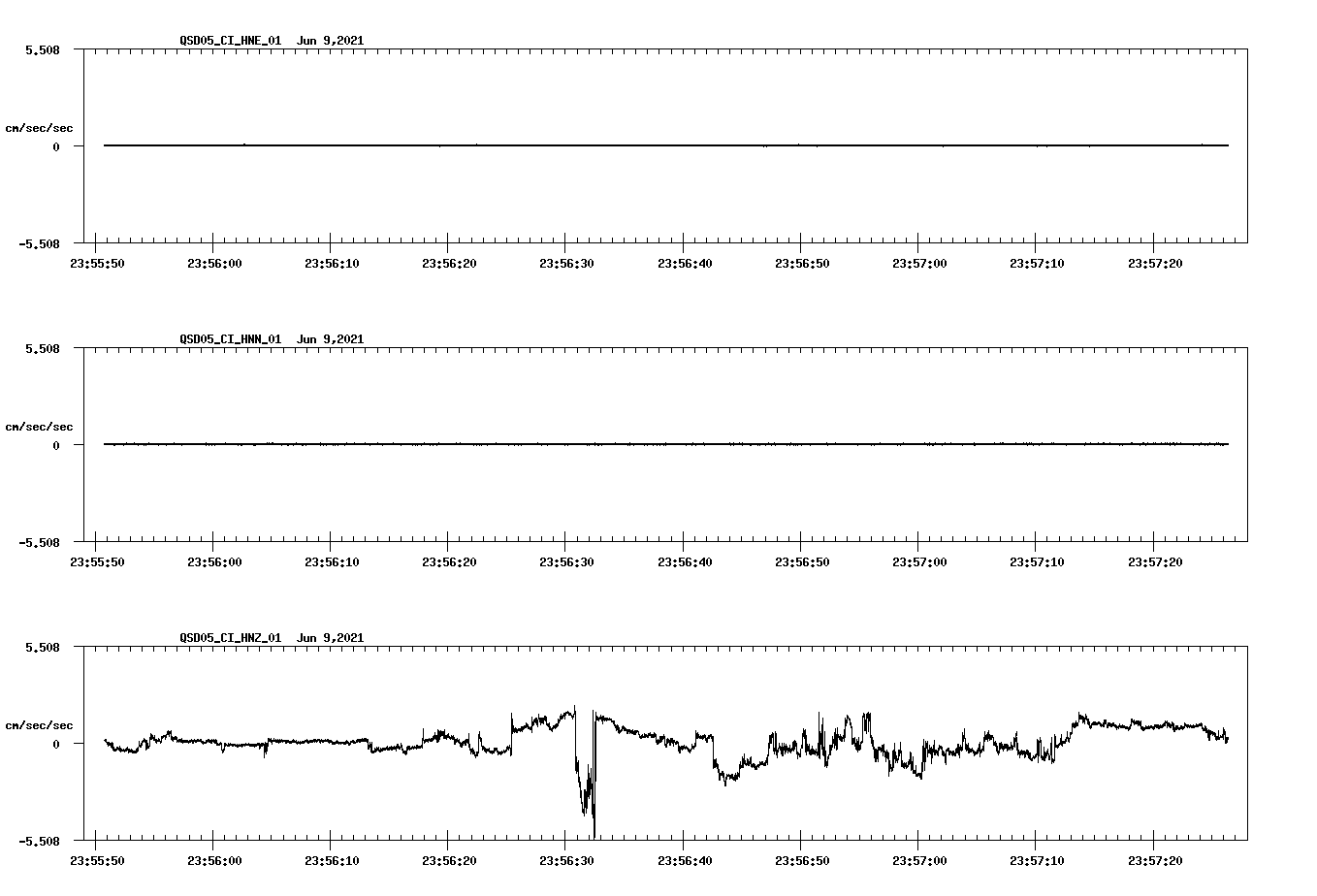Viewport: 1317px width, 896px height.
Task: Click 23:57:10 time label under HNE plot
Action: click(1036, 263)
